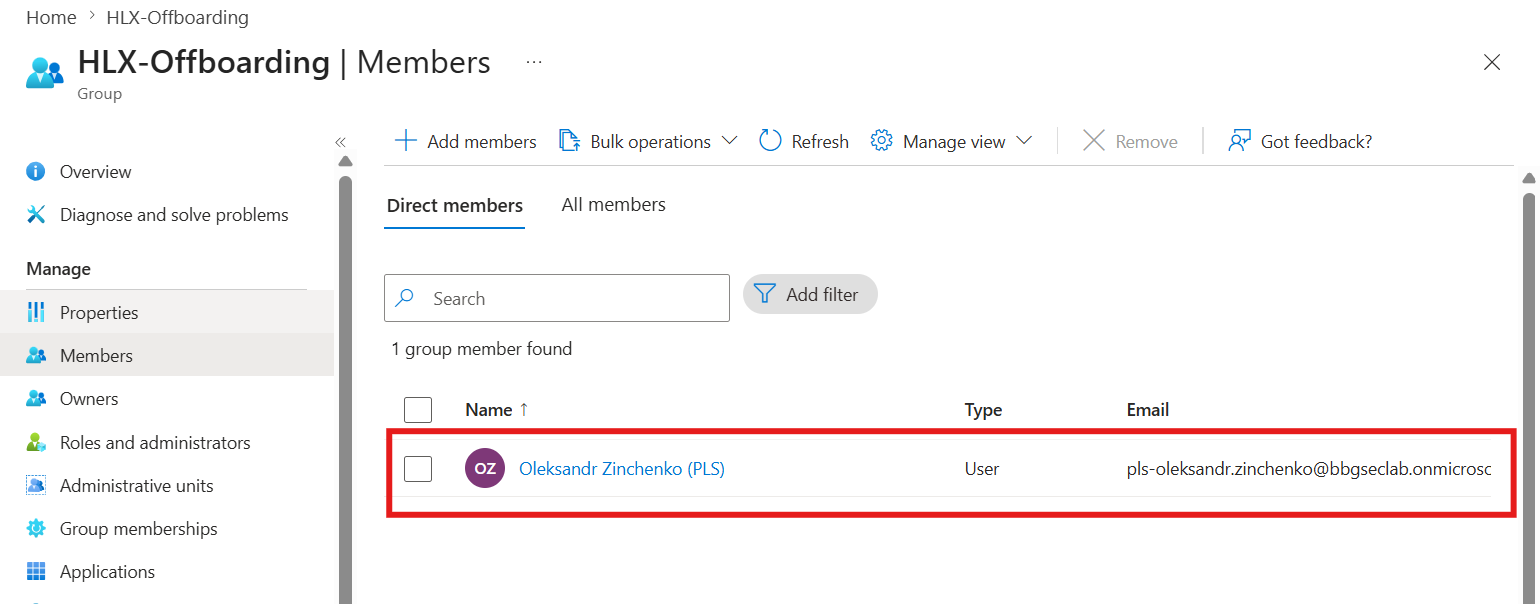The image size is (1540, 604).
Task: Click the Email column header
Action: click(x=1148, y=410)
